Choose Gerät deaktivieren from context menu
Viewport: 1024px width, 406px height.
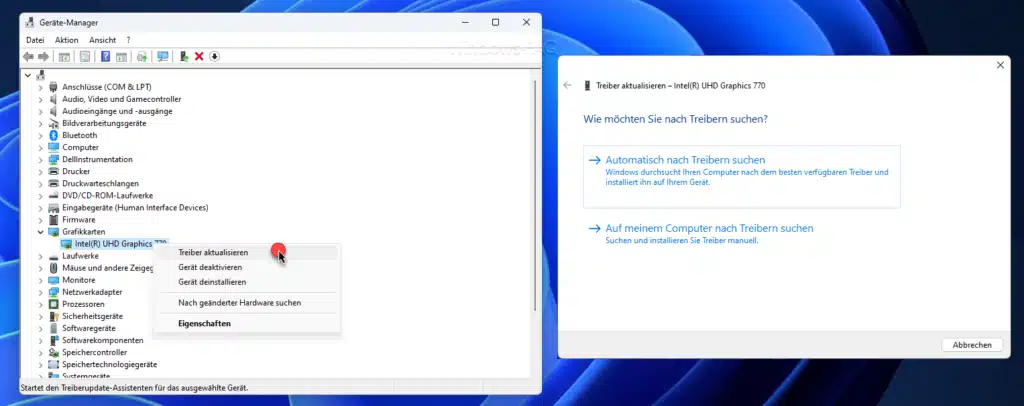246,268
